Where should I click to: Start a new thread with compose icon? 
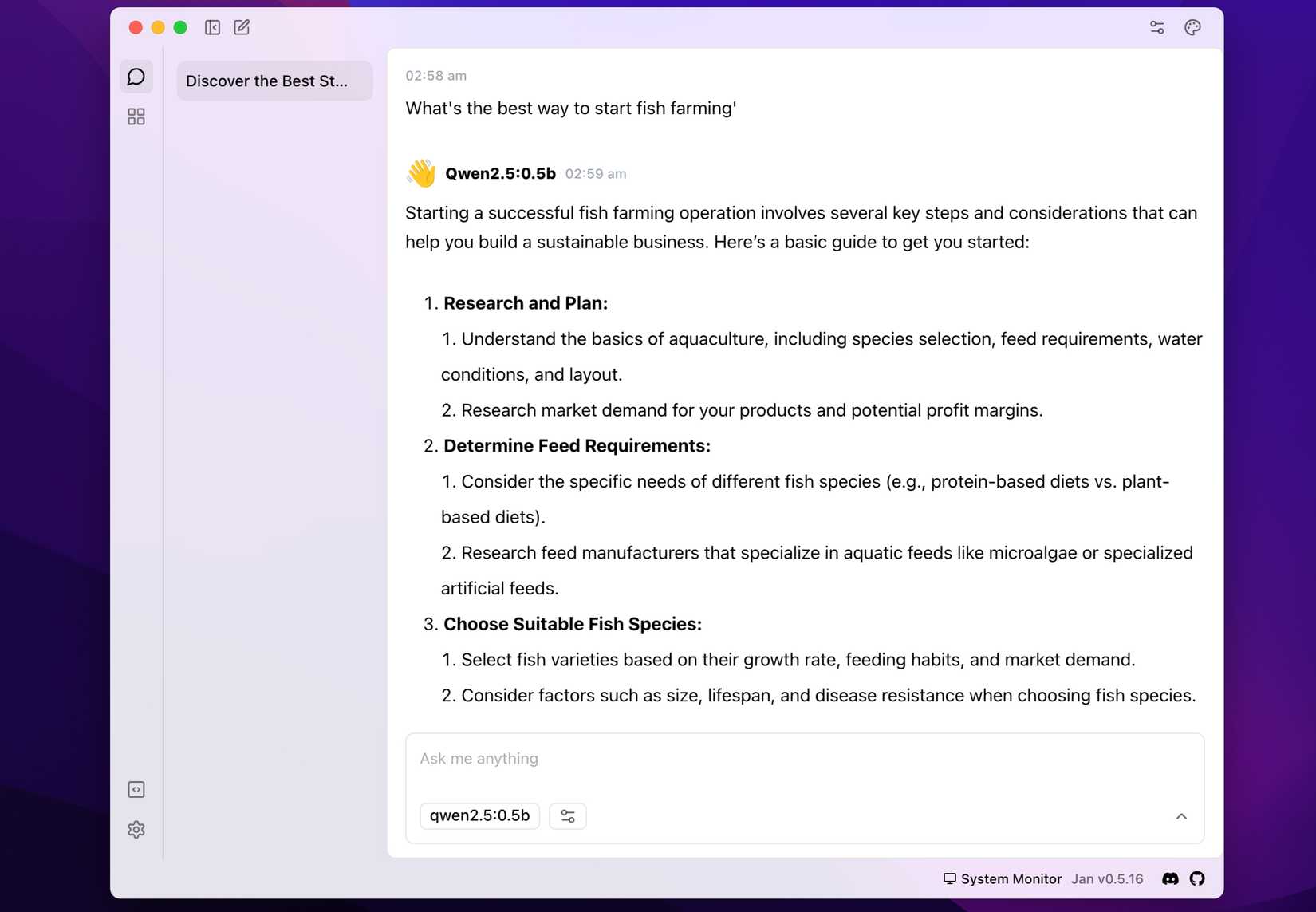point(242,27)
